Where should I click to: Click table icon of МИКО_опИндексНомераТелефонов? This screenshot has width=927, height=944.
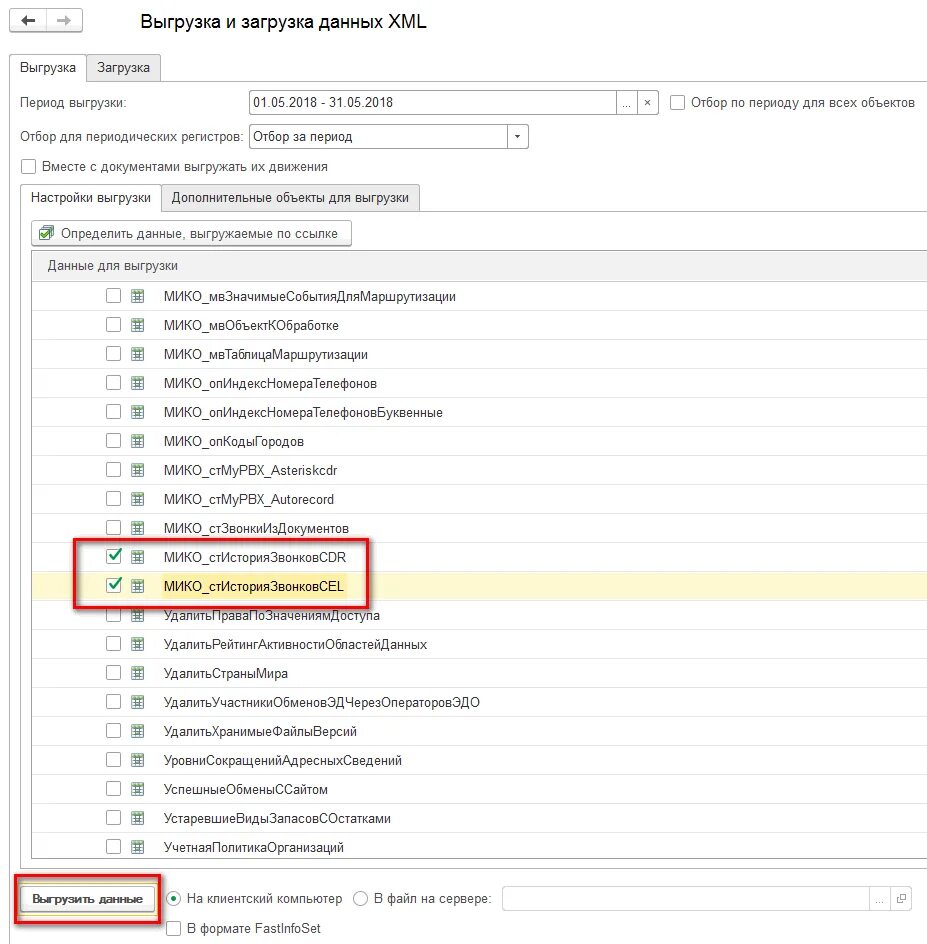138,383
